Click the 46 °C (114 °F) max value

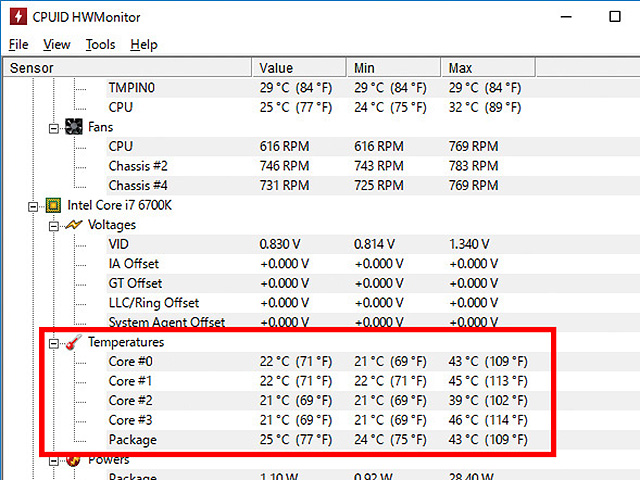[x=488, y=421]
